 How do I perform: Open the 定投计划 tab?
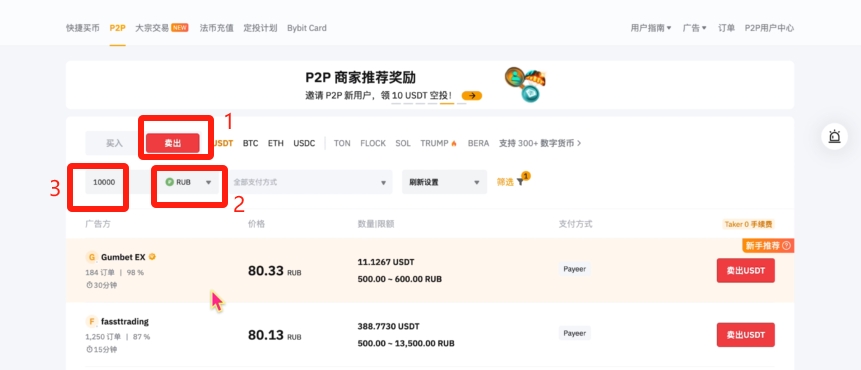(260, 28)
